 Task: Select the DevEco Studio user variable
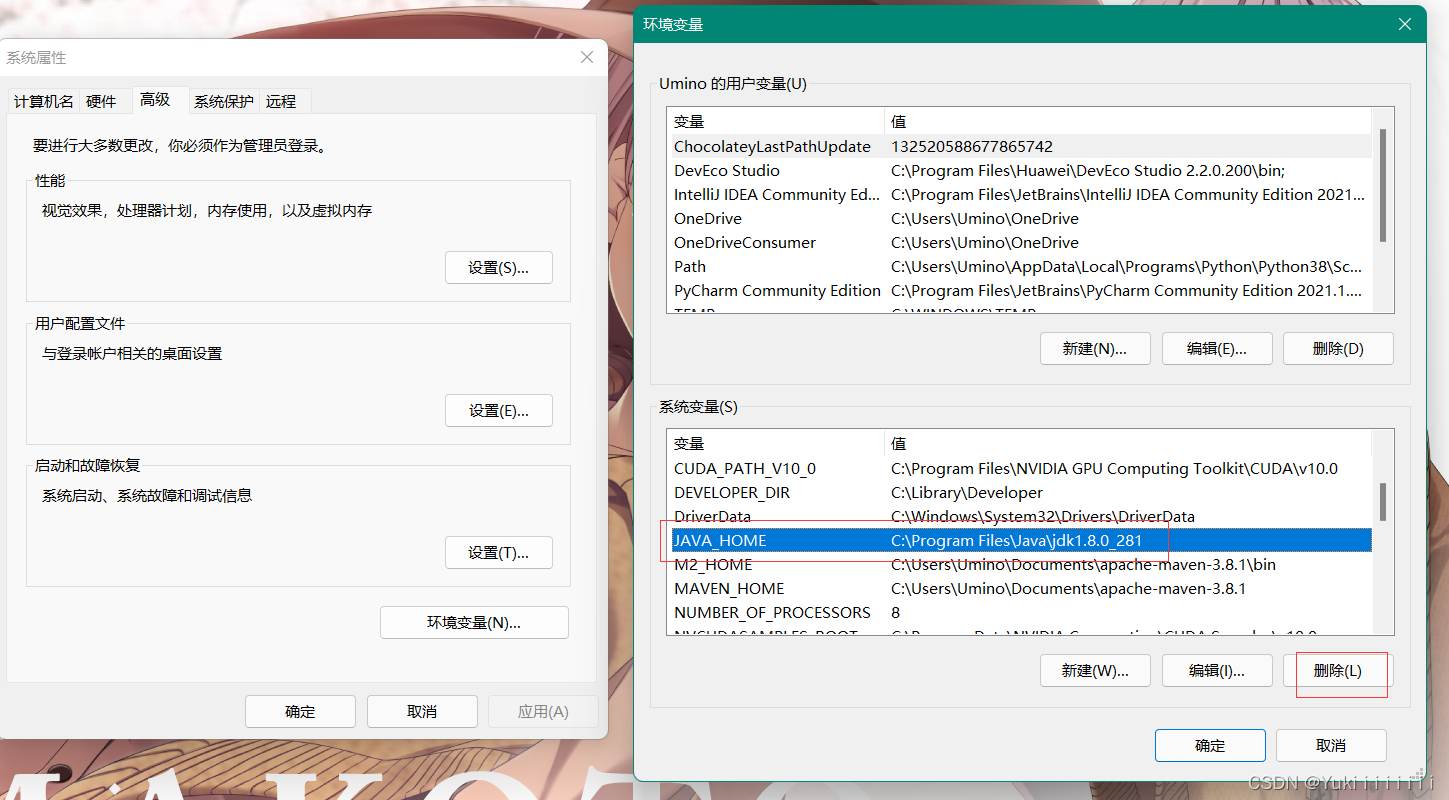pos(1019,170)
